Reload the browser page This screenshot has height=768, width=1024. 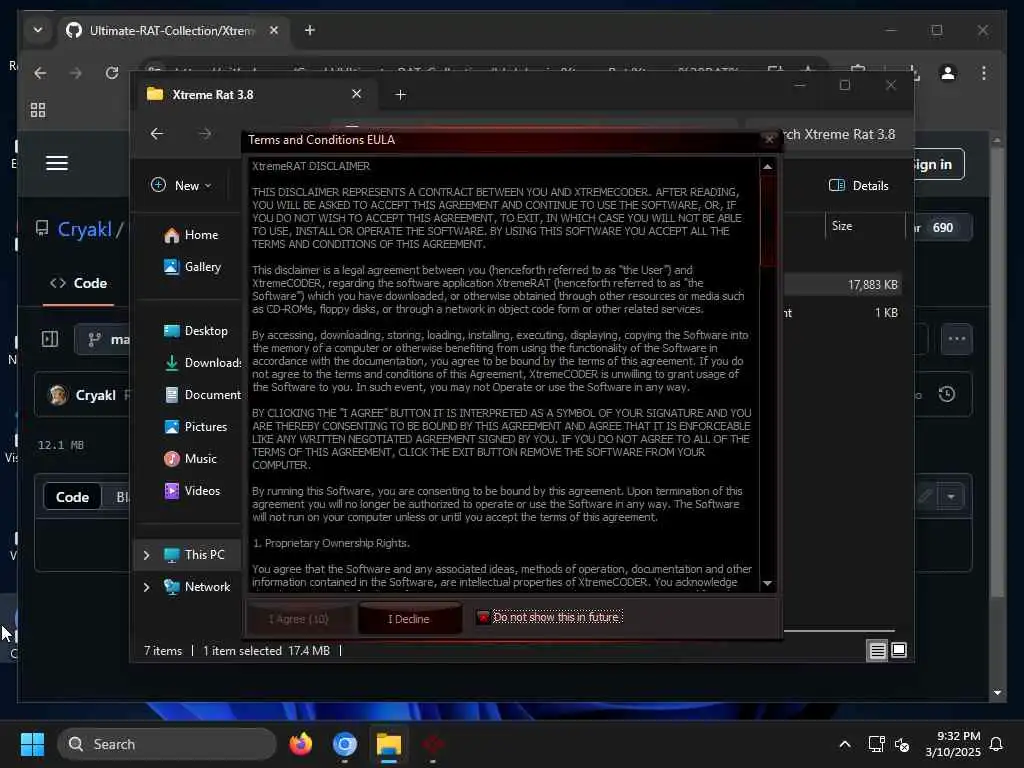click(x=112, y=73)
